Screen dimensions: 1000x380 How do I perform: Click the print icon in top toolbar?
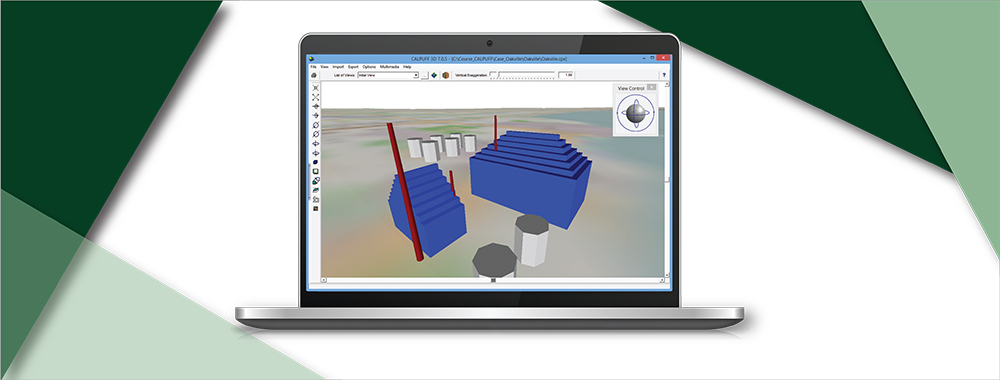click(313, 75)
